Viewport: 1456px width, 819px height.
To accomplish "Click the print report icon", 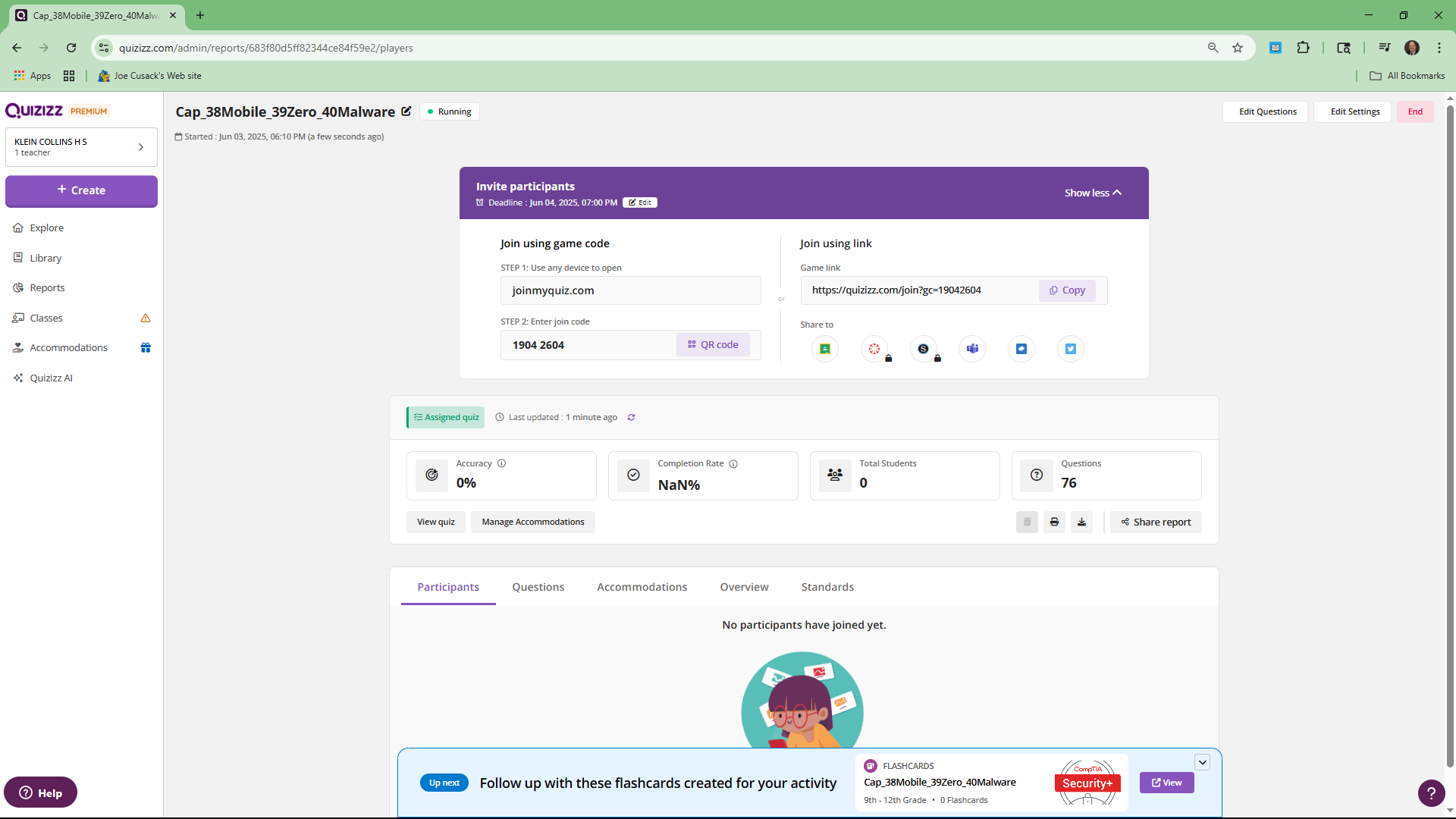I will click(x=1054, y=522).
